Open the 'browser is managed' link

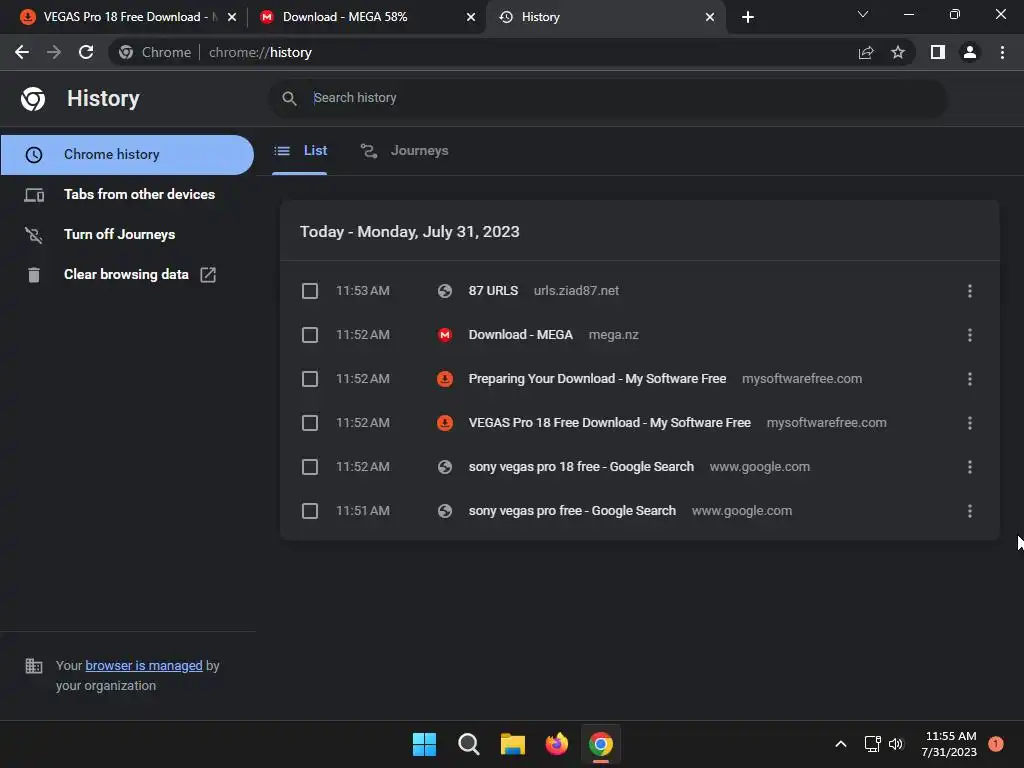point(144,665)
